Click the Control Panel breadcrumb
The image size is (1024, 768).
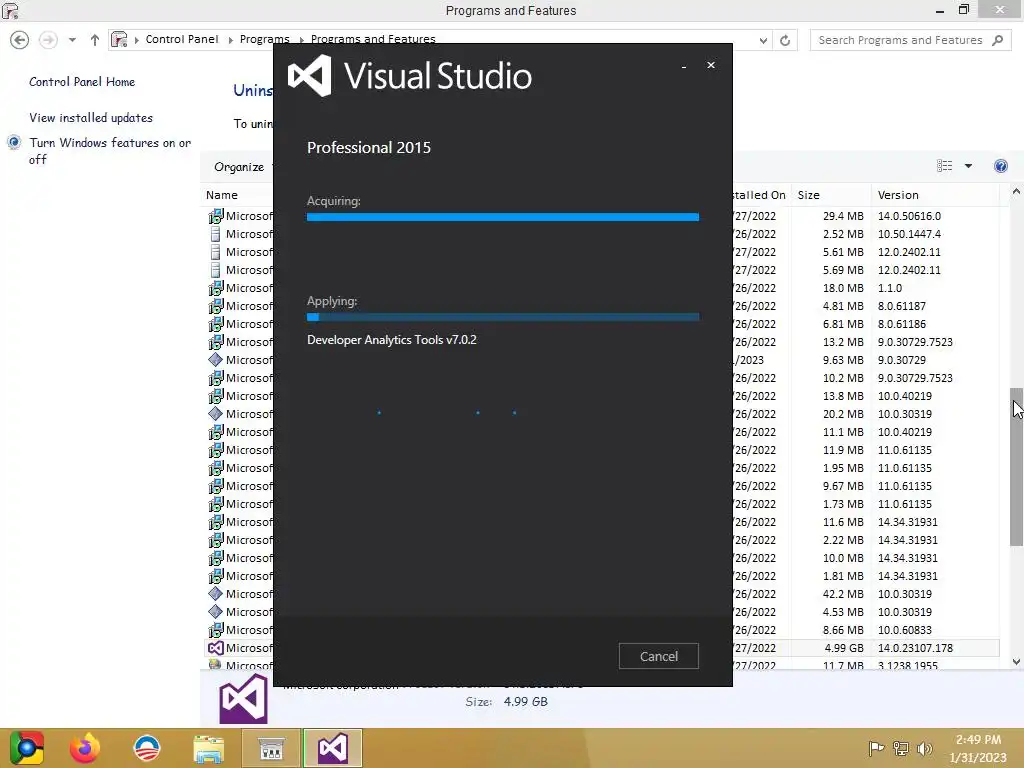[x=182, y=39]
